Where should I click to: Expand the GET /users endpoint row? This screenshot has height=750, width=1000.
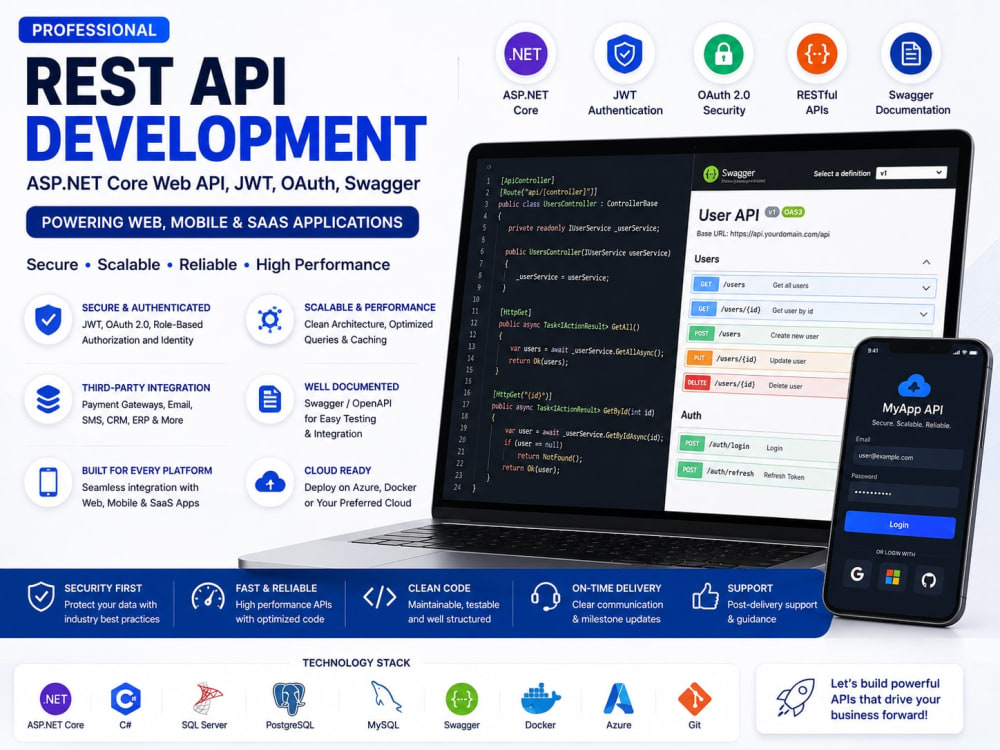pos(813,286)
